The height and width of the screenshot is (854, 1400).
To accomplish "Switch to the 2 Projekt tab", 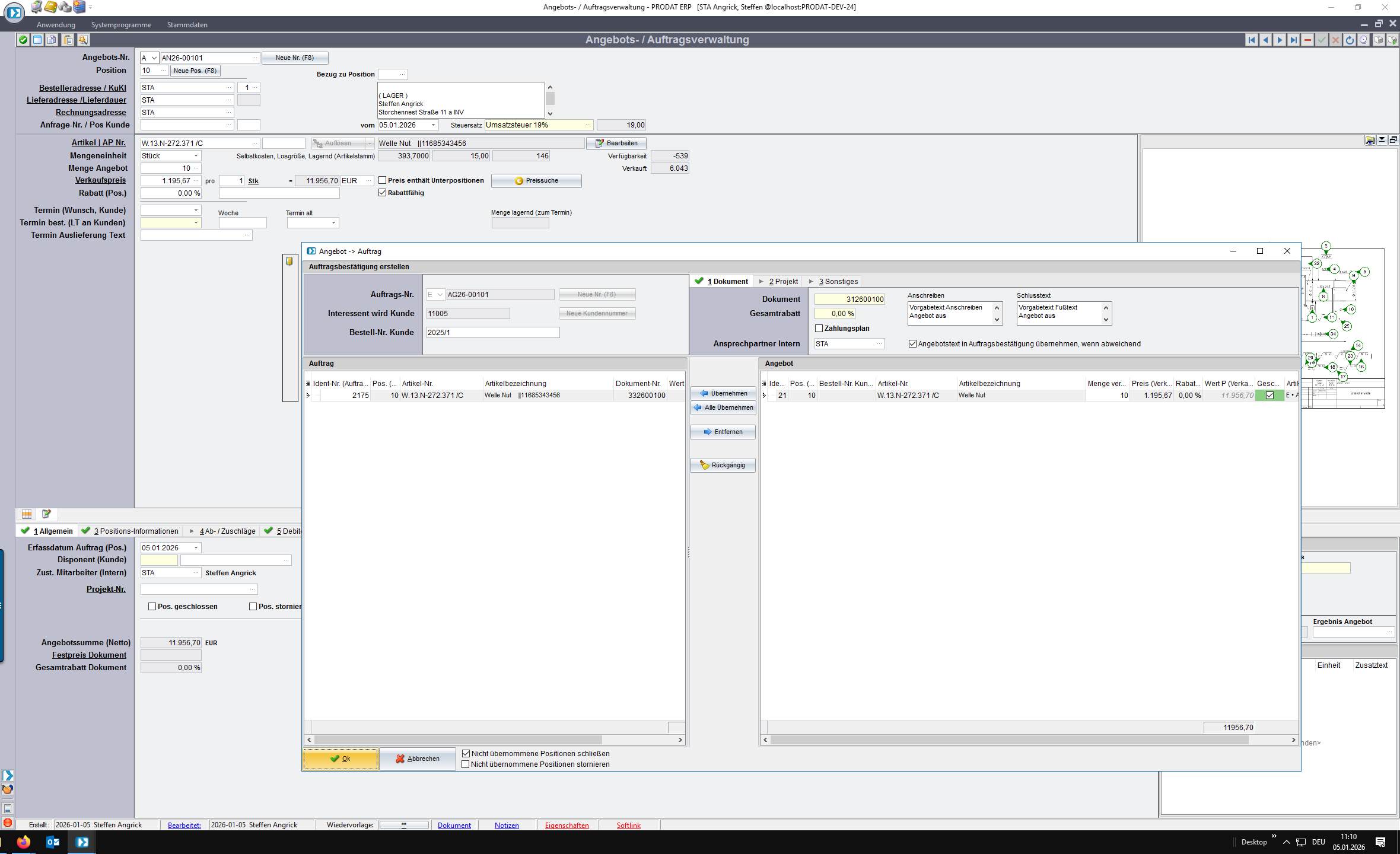I will (x=782, y=282).
